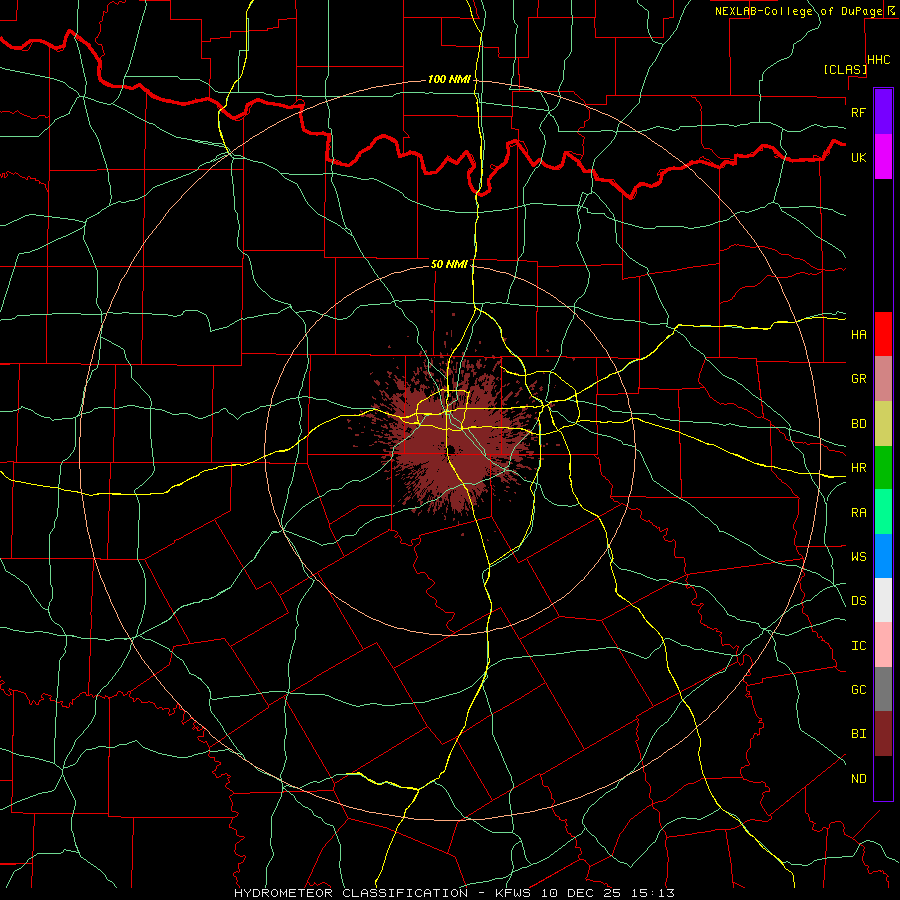This screenshot has width=900, height=900.
Task: Click the 'IC' legend label
Action: 858,646
